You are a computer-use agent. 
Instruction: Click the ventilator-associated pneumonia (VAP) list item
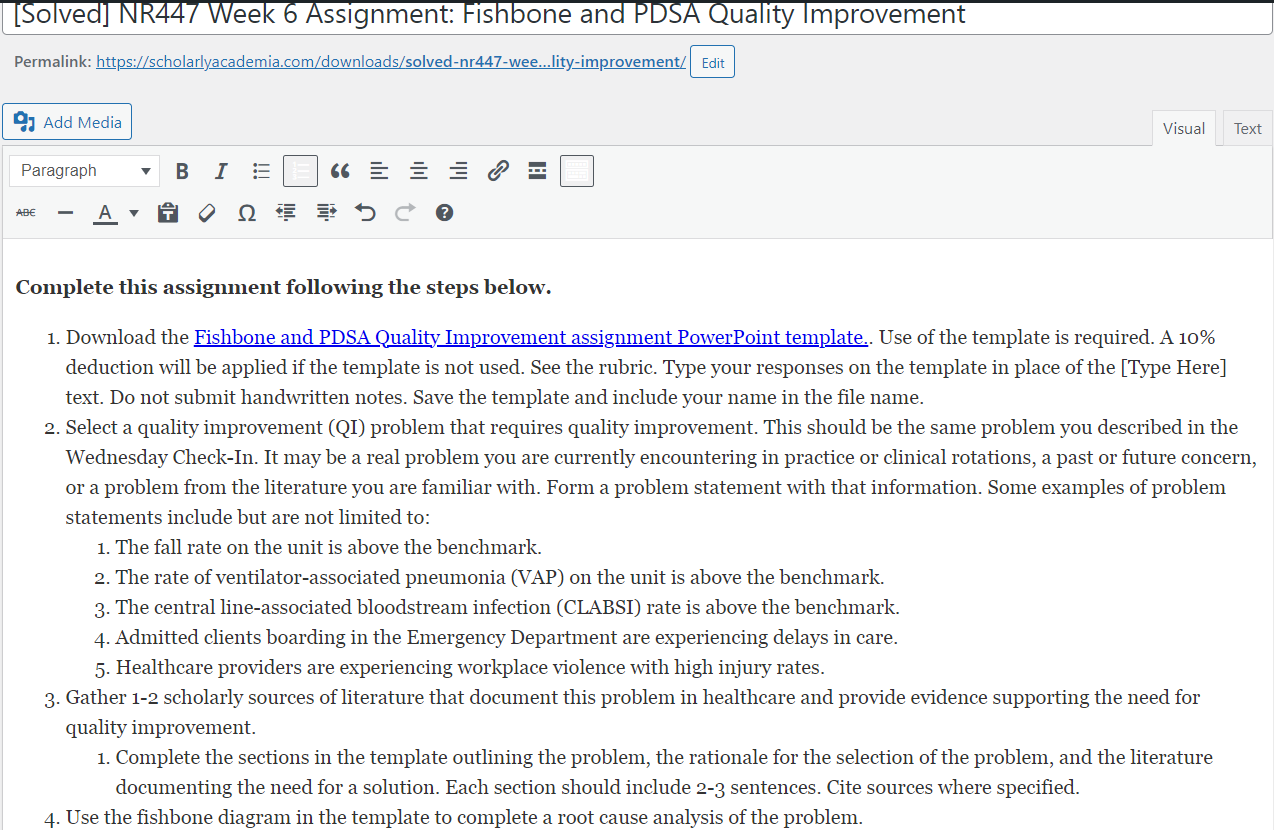(500, 577)
